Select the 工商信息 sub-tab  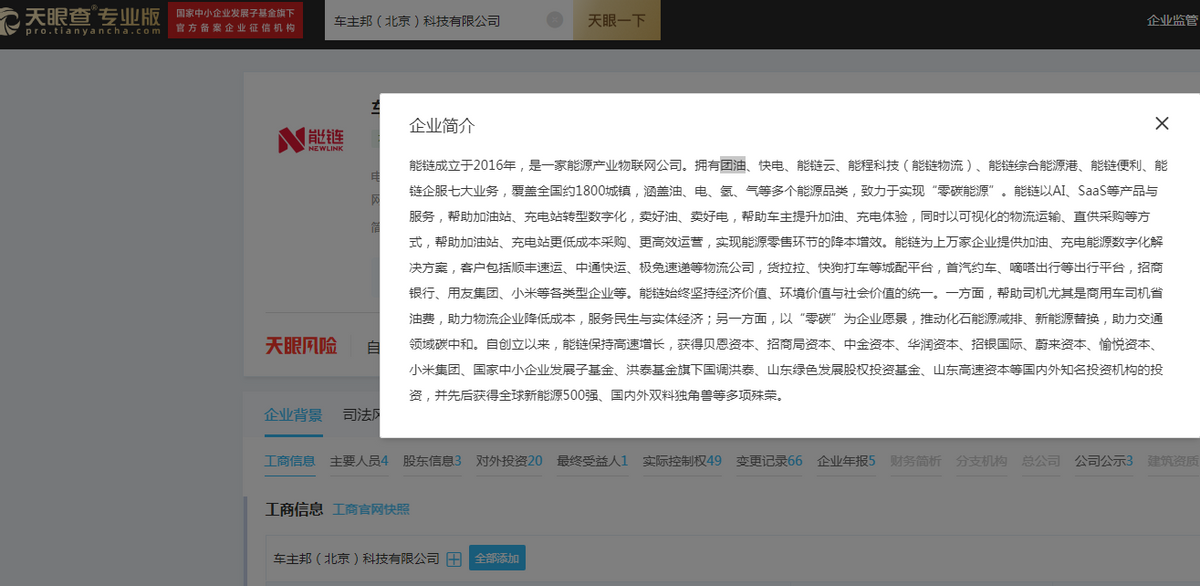tap(290, 461)
